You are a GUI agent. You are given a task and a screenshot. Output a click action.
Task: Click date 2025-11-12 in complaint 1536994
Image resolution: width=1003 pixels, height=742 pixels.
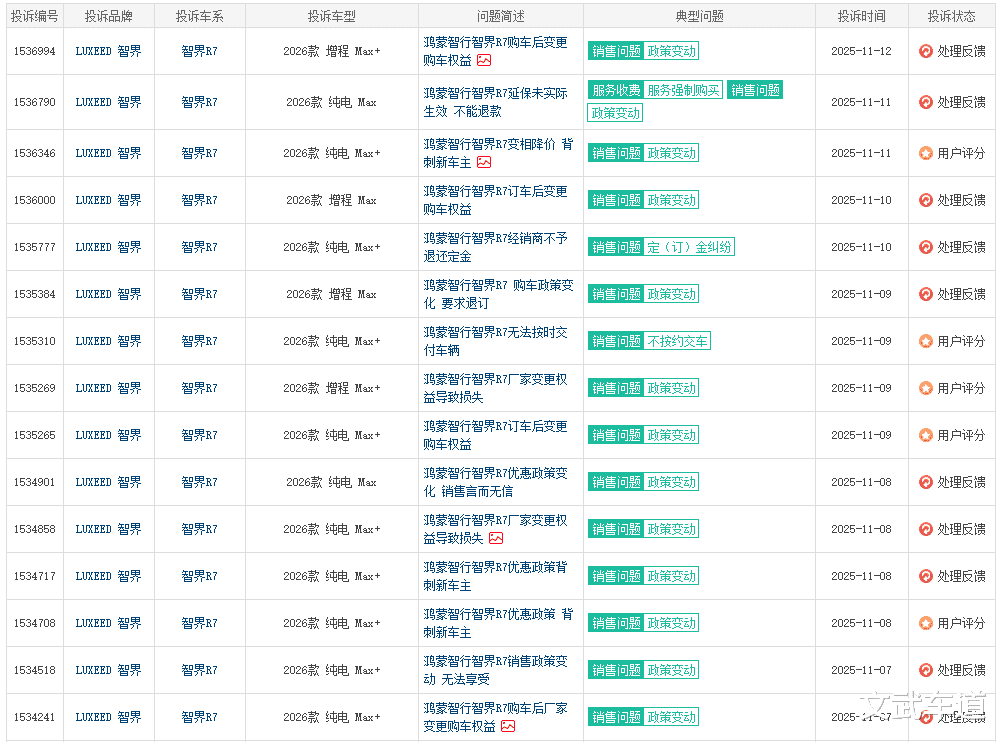[x=861, y=51]
